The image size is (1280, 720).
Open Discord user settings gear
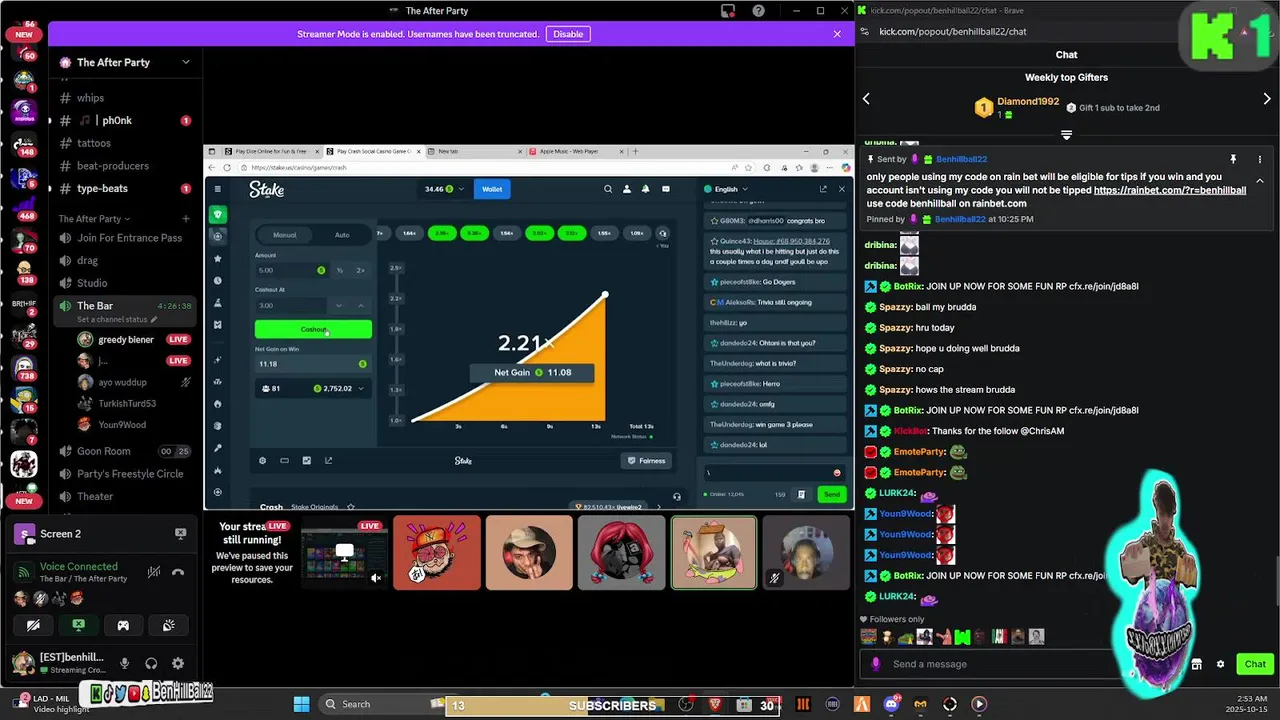(x=177, y=663)
